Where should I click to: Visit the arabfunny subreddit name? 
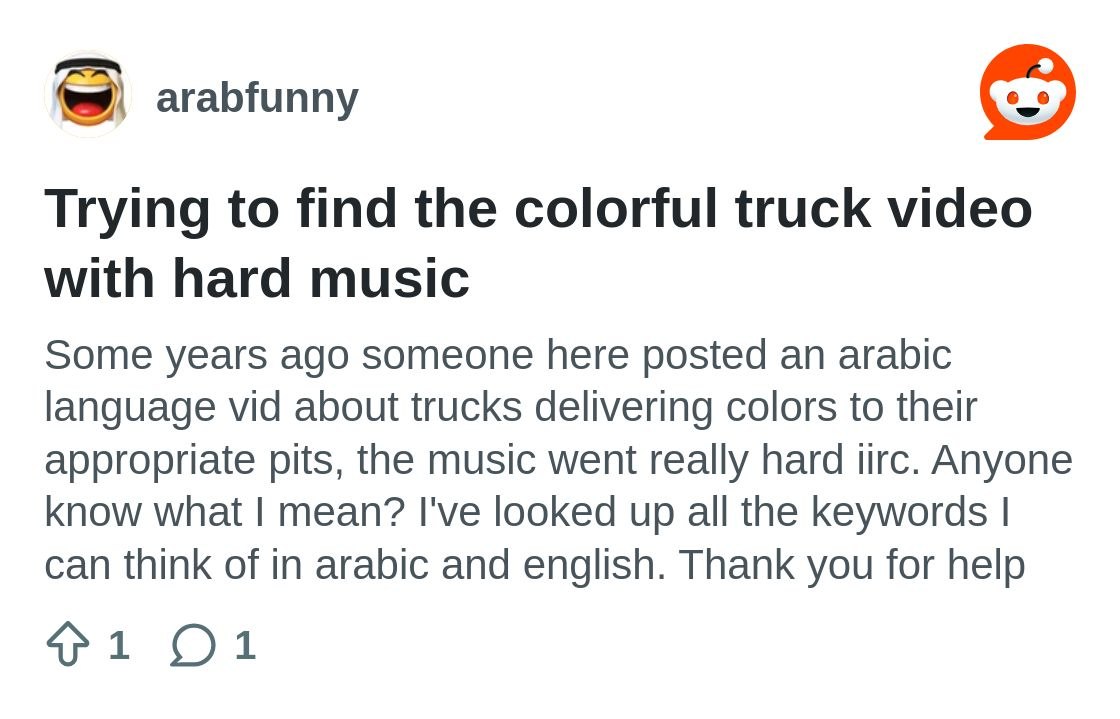[257, 97]
